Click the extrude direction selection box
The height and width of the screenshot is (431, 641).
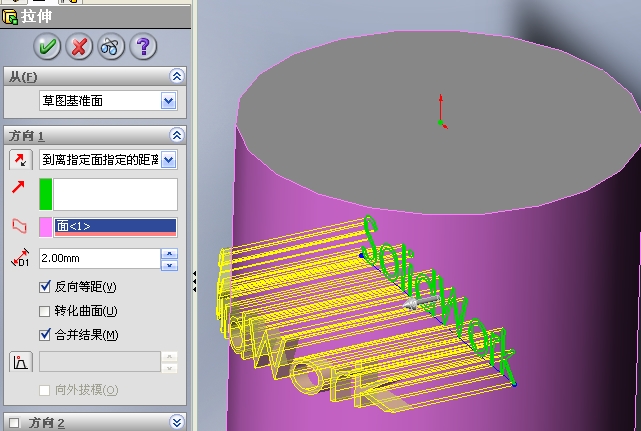tap(115, 194)
